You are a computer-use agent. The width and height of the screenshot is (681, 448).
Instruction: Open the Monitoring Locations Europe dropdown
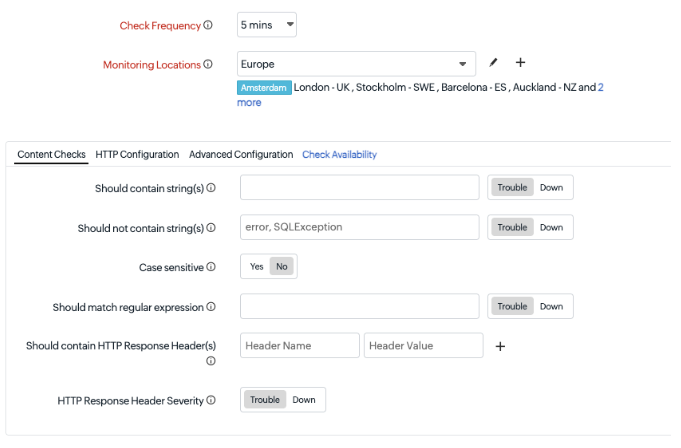pyautogui.click(x=356, y=64)
